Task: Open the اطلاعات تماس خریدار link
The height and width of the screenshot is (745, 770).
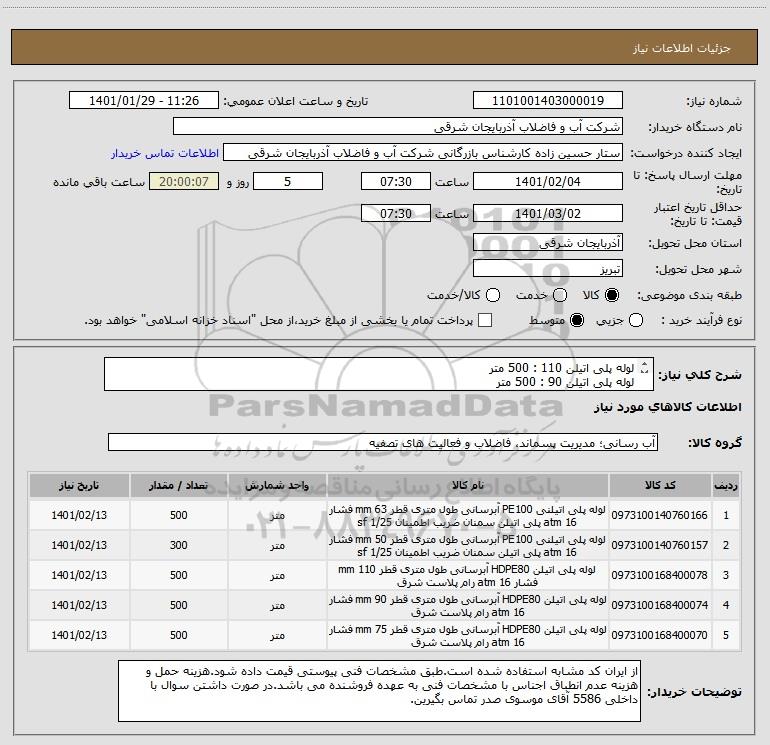Action: tap(165, 153)
